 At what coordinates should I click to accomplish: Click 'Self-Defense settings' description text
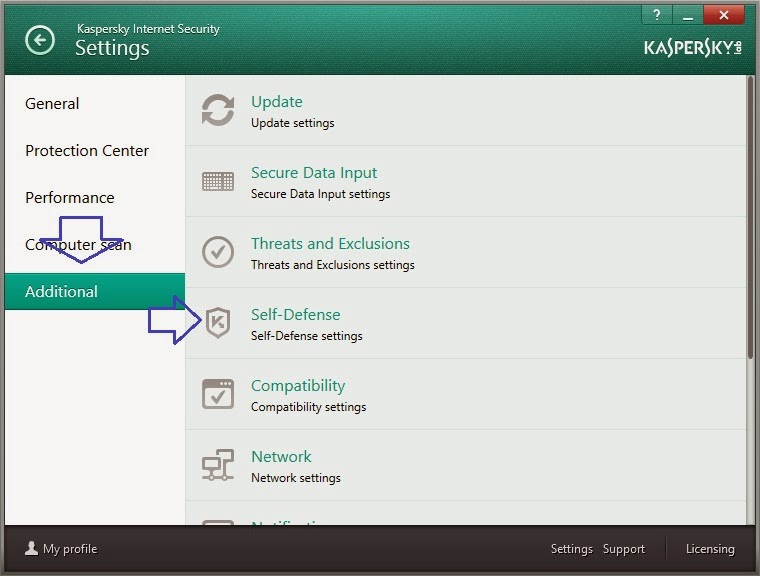(306, 336)
